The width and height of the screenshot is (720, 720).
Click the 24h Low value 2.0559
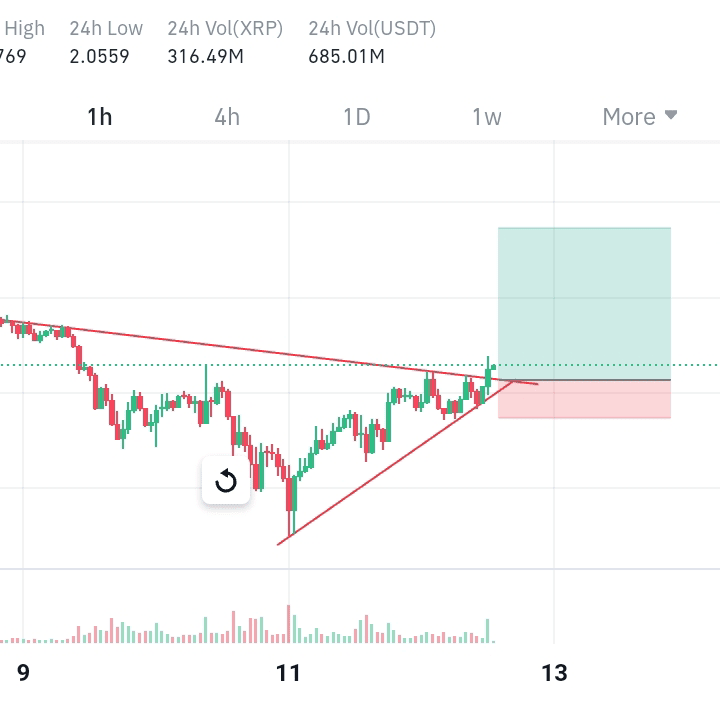point(99,56)
